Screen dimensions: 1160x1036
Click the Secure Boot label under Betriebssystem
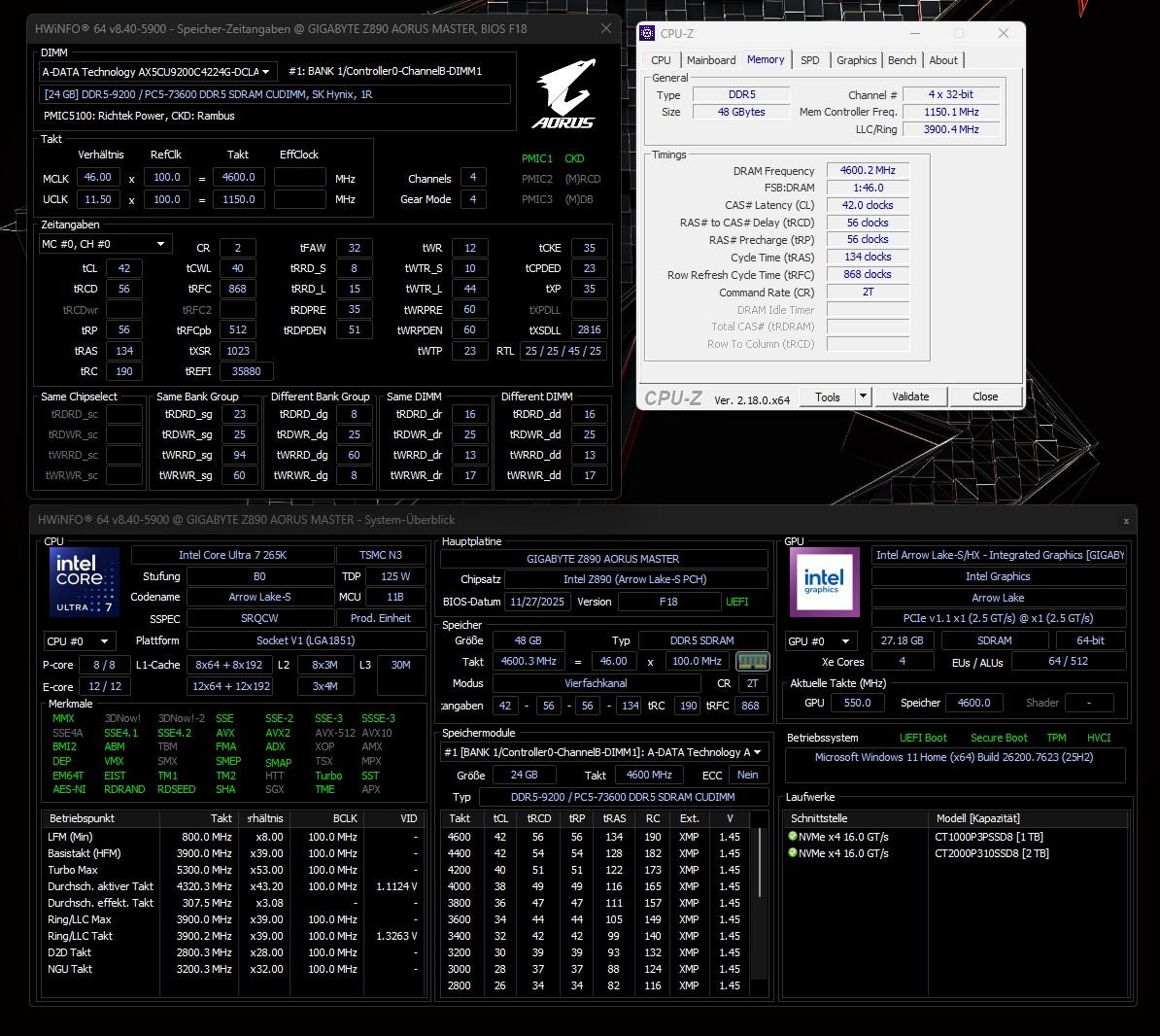[x=999, y=738]
